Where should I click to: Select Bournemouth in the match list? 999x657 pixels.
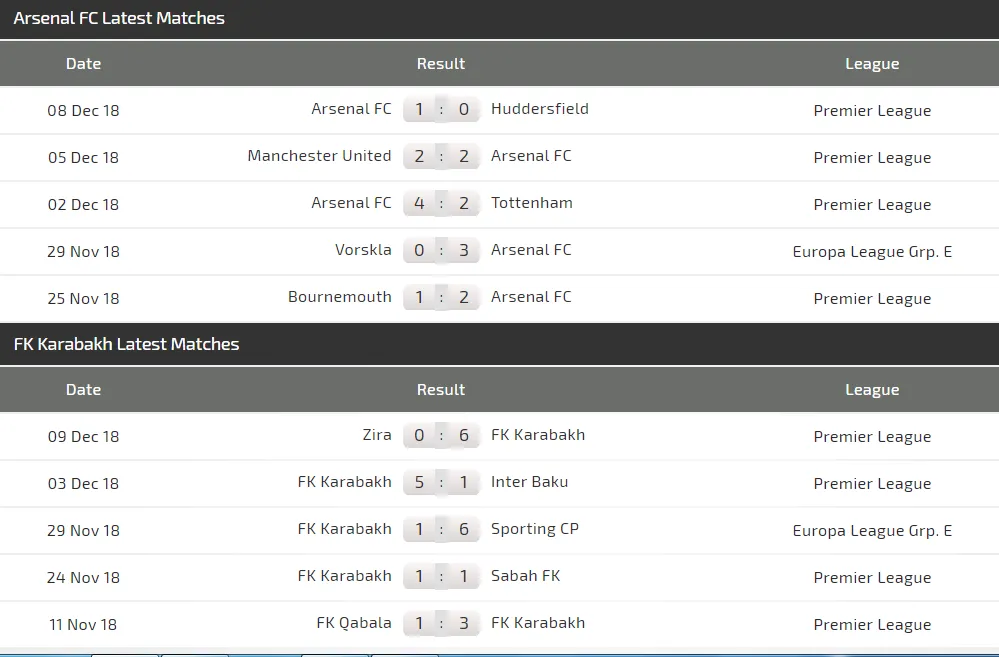pyautogui.click(x=340, y=296)
